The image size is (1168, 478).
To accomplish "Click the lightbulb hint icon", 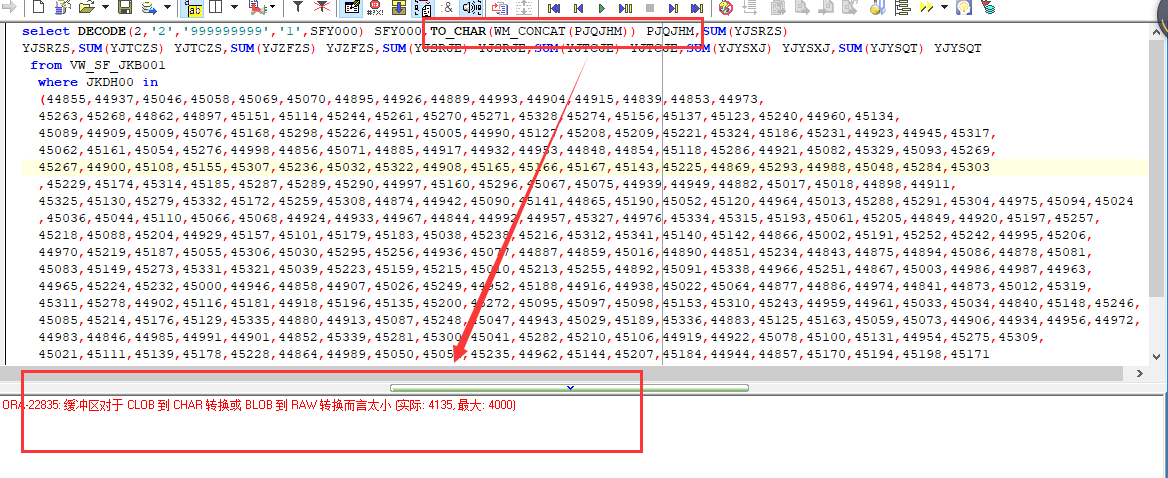I will [x=964, y=7].
